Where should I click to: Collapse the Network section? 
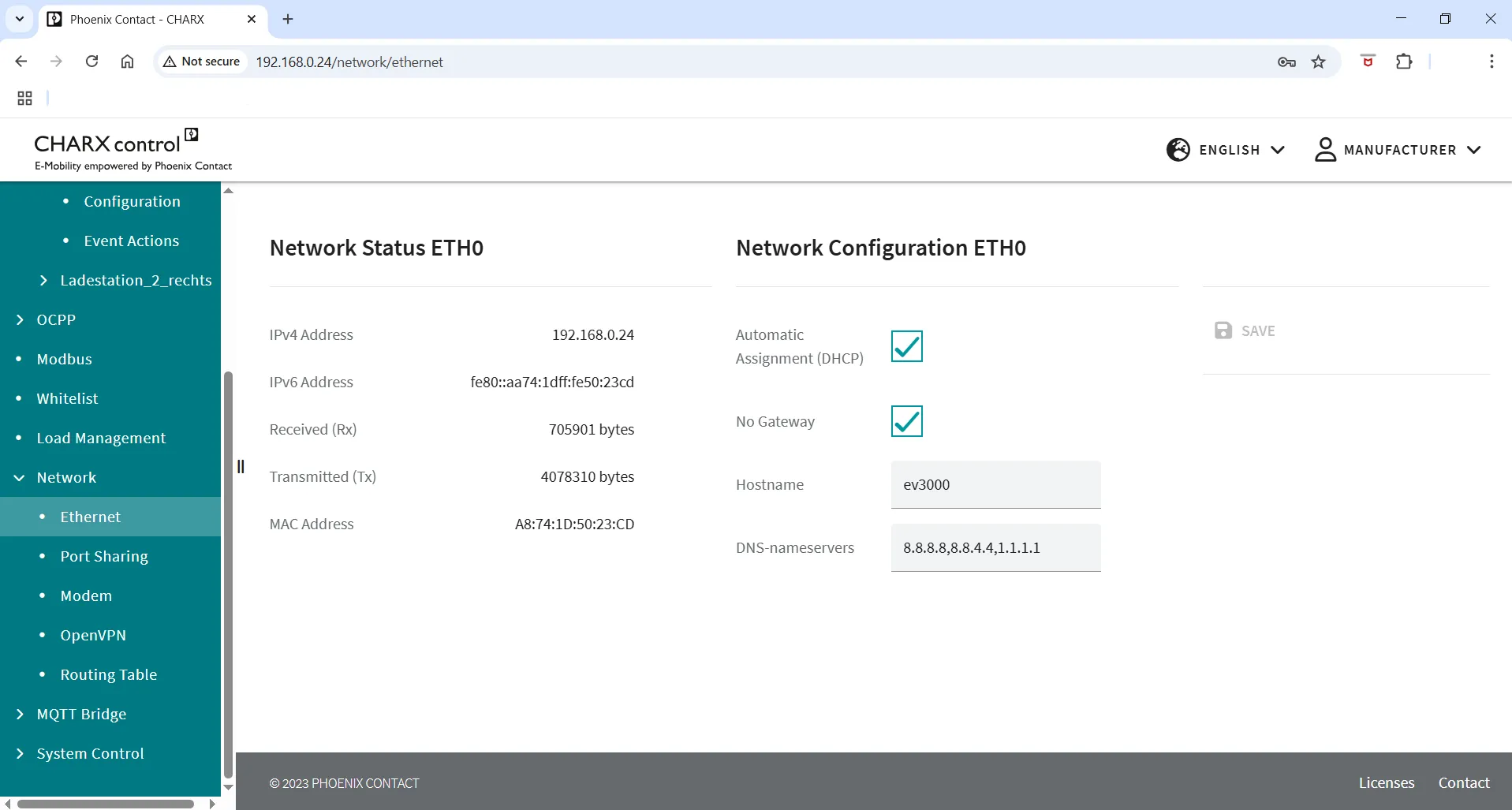coord(20,477)
